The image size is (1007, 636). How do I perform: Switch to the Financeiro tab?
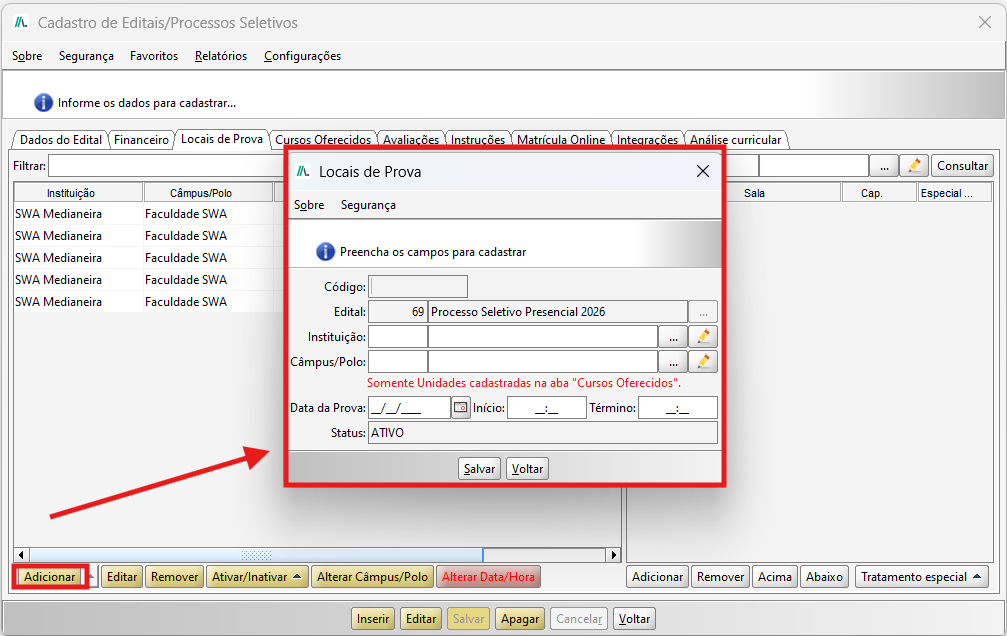click(x=141, y=139)
